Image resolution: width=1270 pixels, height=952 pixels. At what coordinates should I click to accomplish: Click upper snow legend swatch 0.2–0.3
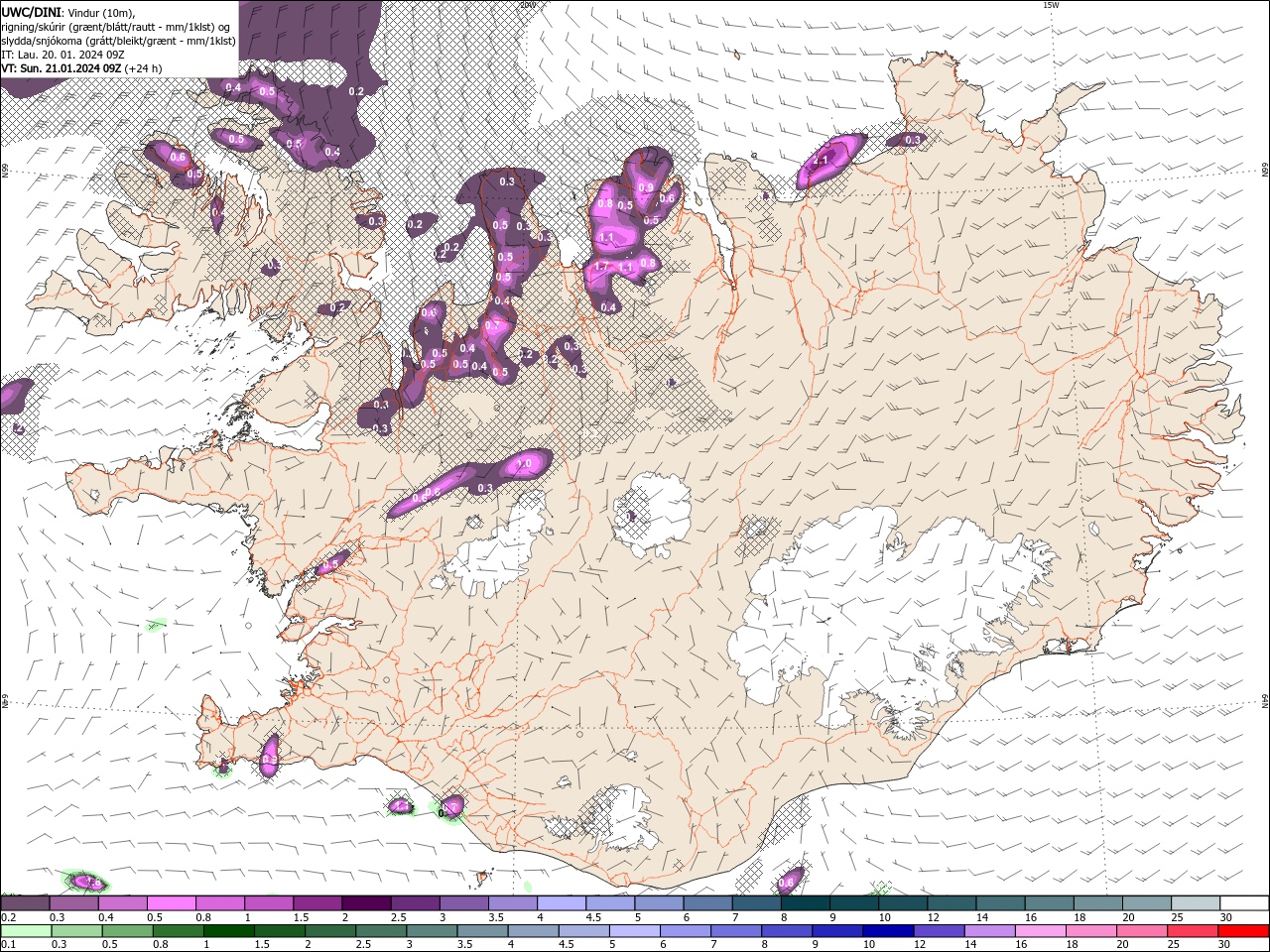tap(25, 903)
